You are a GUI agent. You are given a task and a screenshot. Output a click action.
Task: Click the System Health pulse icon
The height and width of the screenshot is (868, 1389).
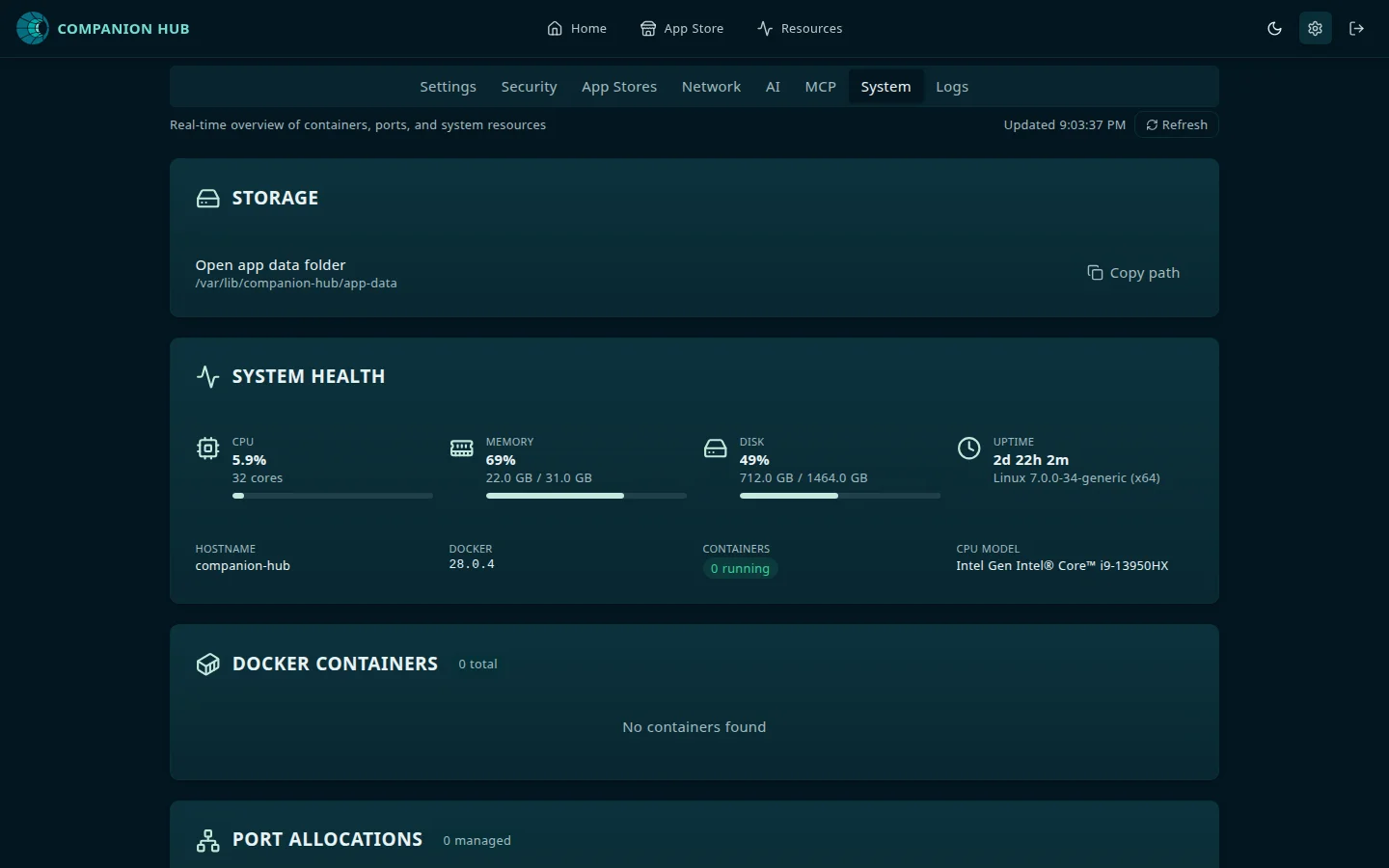(x=208, y=376)
